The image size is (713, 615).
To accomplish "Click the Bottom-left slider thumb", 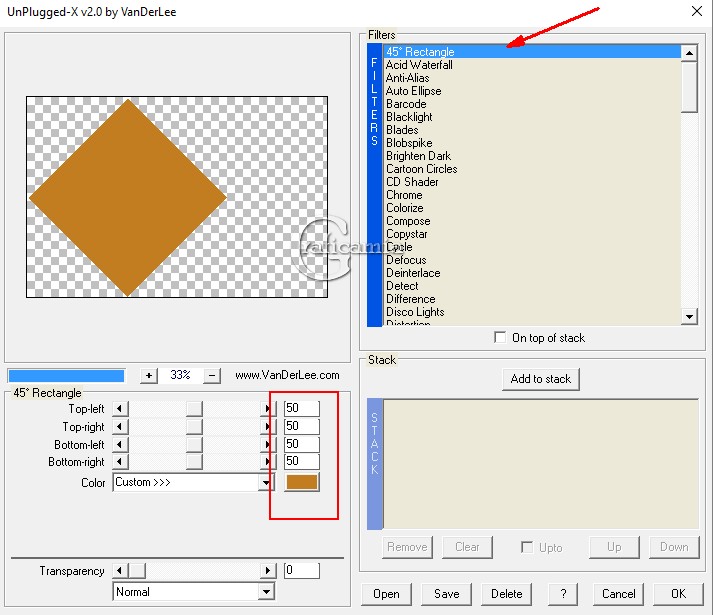I will 194,444.
